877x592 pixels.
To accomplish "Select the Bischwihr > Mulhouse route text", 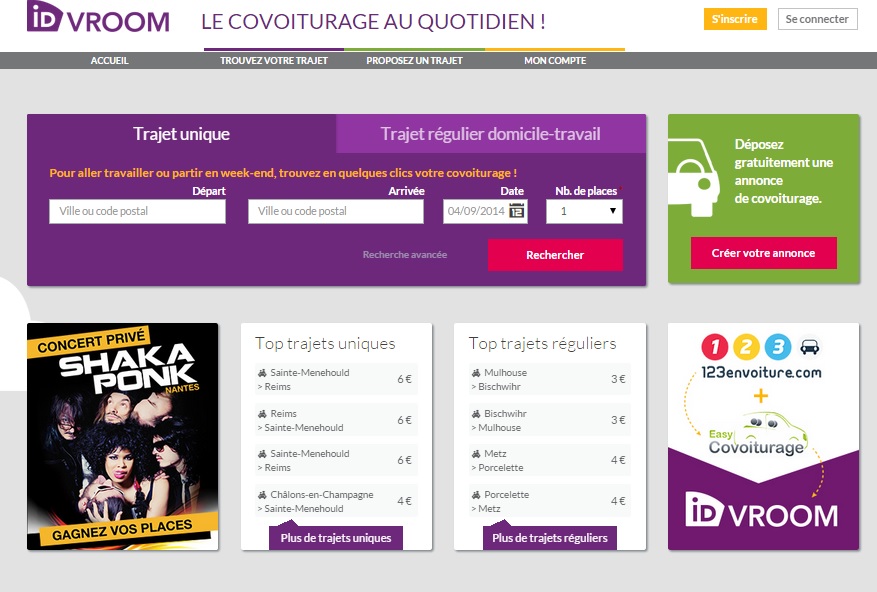I will (499, 420).
